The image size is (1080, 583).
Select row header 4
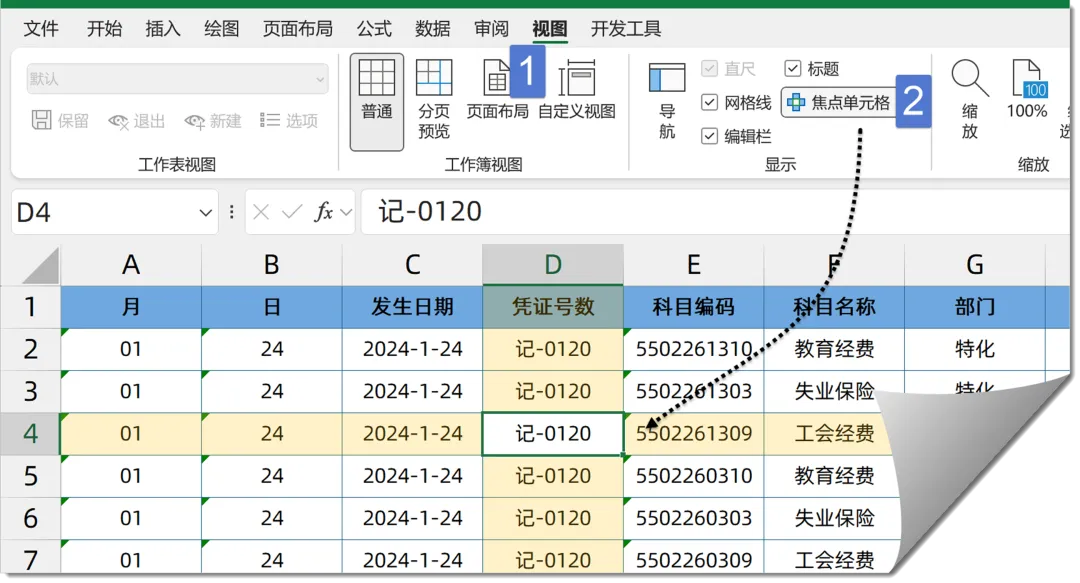click(x=30, y=434)
